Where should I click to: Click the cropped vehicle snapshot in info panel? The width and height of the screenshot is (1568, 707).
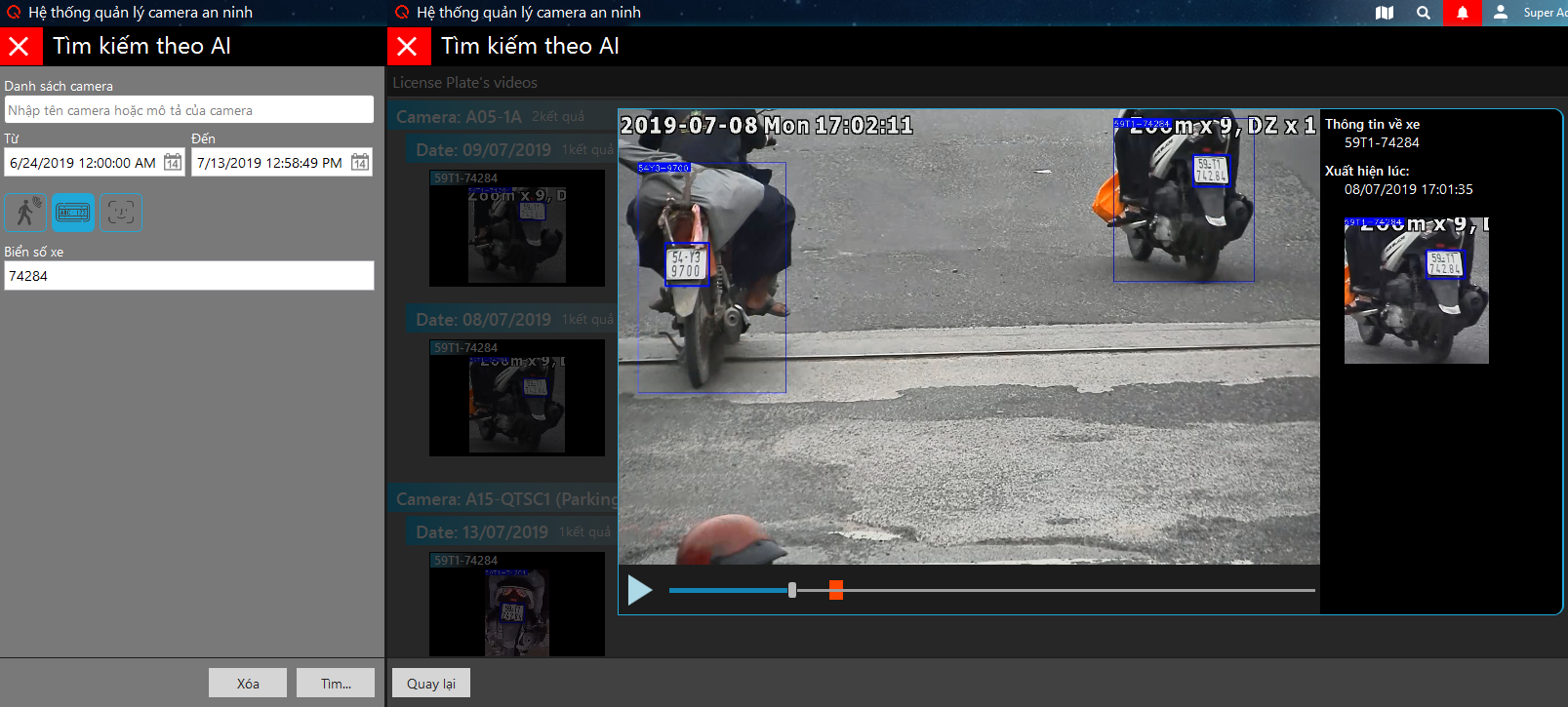[1417, 291]
